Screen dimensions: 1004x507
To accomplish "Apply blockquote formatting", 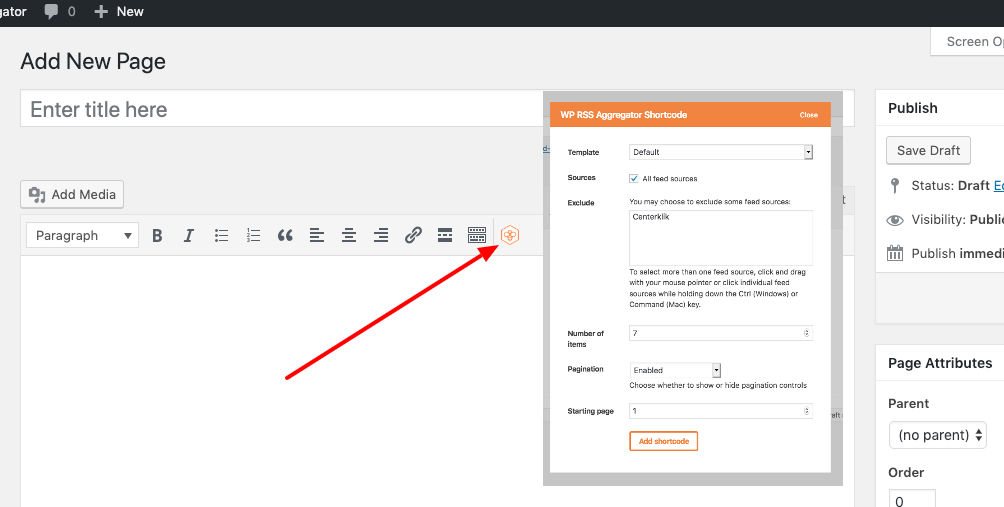I will click(x=285, y=236).
